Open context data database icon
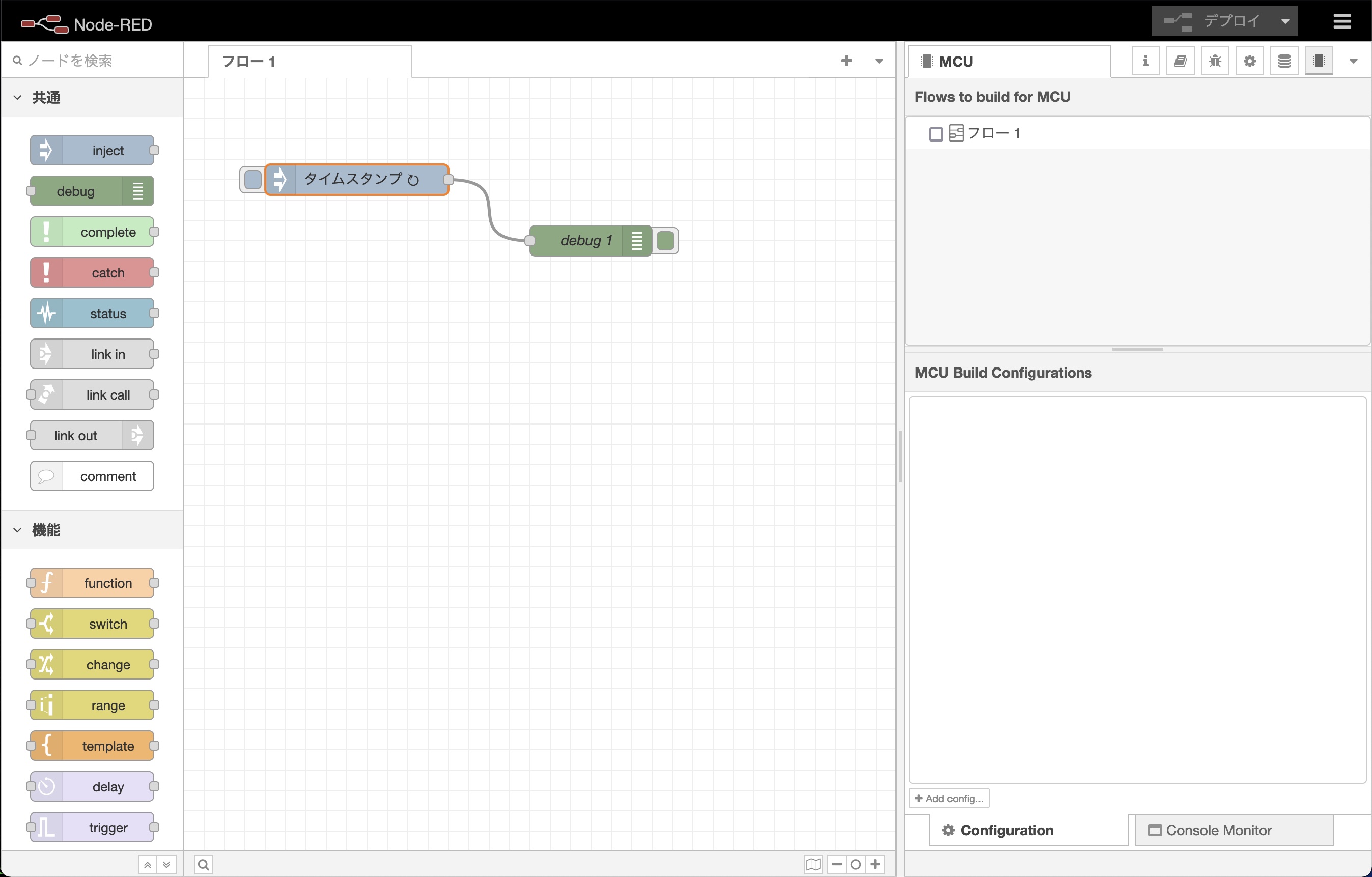This screenshot has height=877, width=1372. 1284,61
